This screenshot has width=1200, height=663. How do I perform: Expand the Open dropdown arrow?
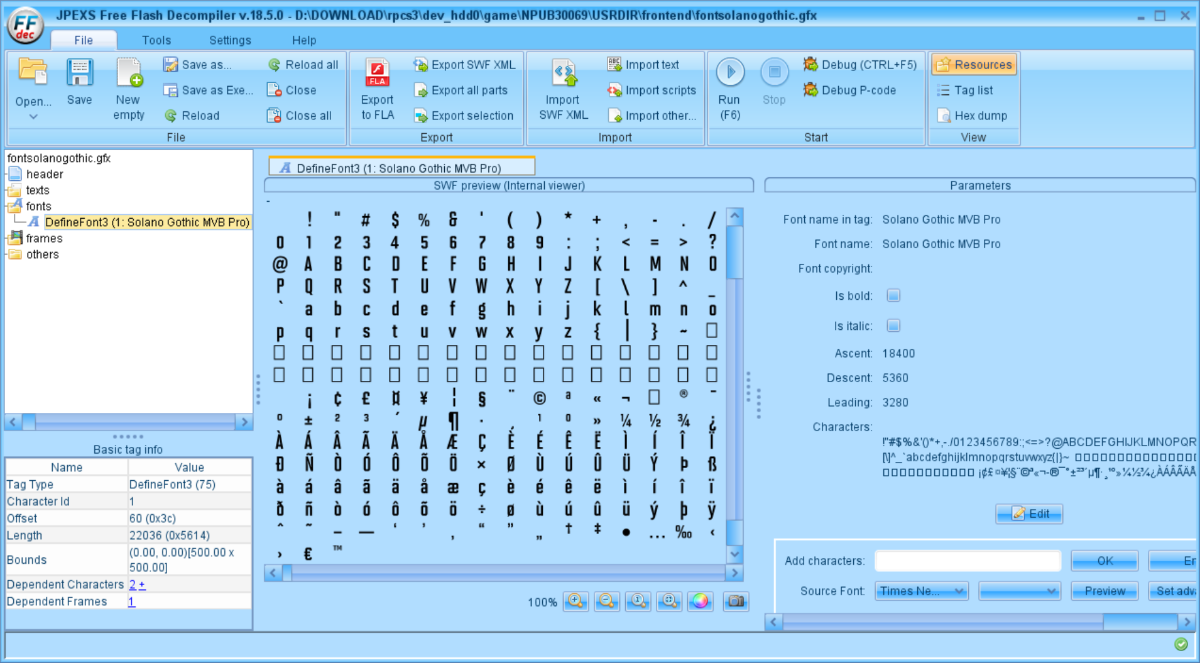pyautogui.click(x=33, y=116)
